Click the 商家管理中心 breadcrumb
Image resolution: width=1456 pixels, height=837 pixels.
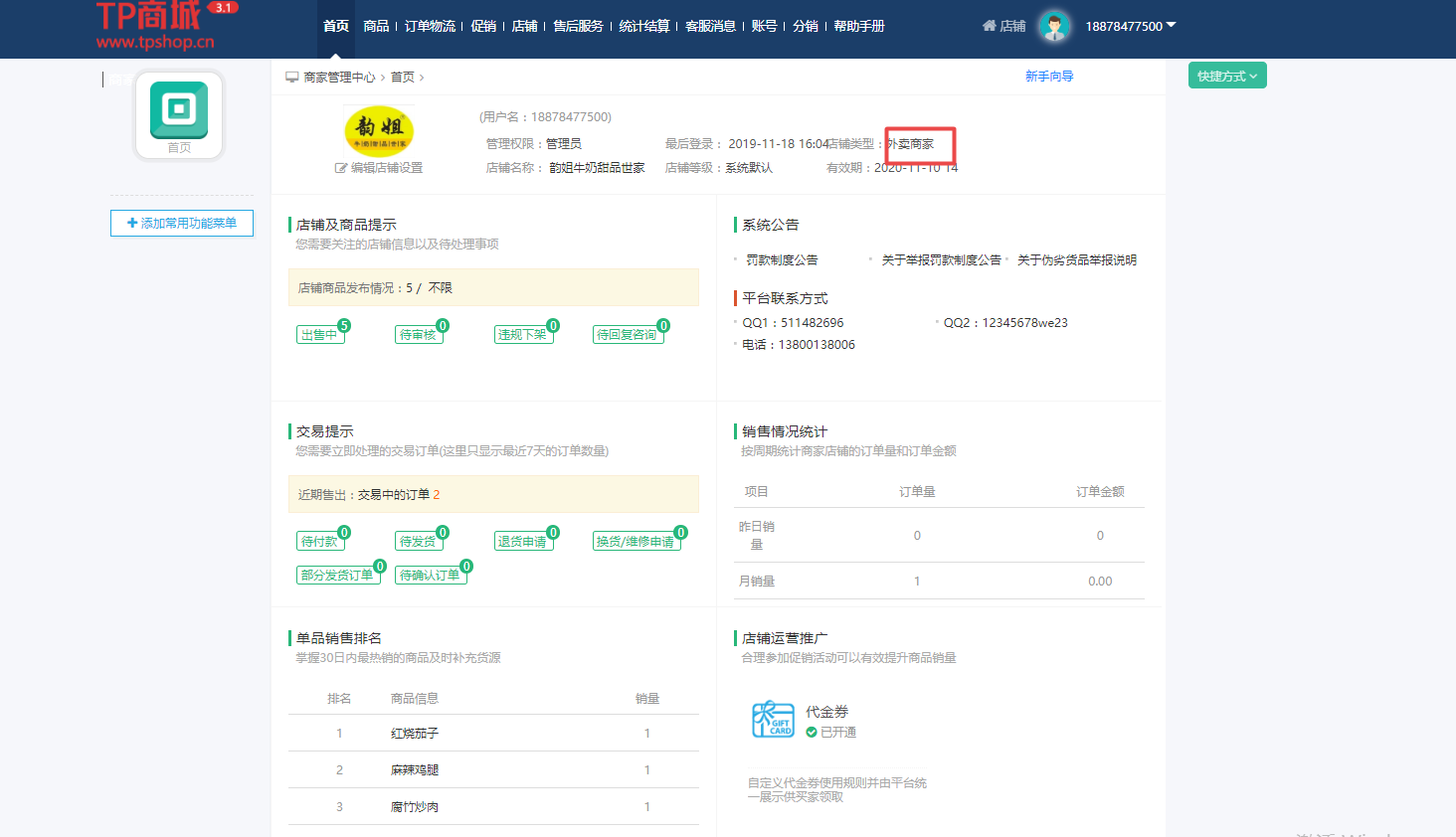pos(339,78)
